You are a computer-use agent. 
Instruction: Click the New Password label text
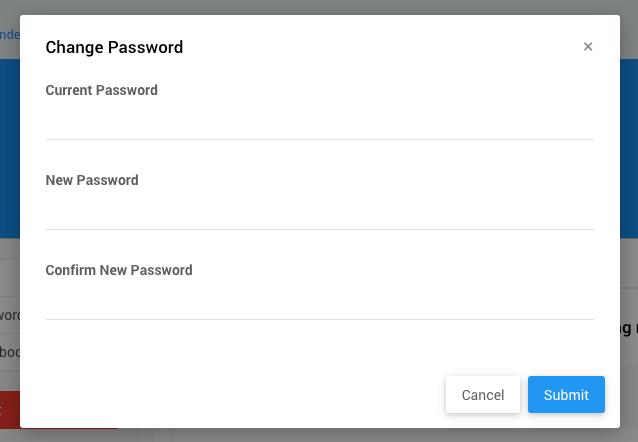point(92,181)
